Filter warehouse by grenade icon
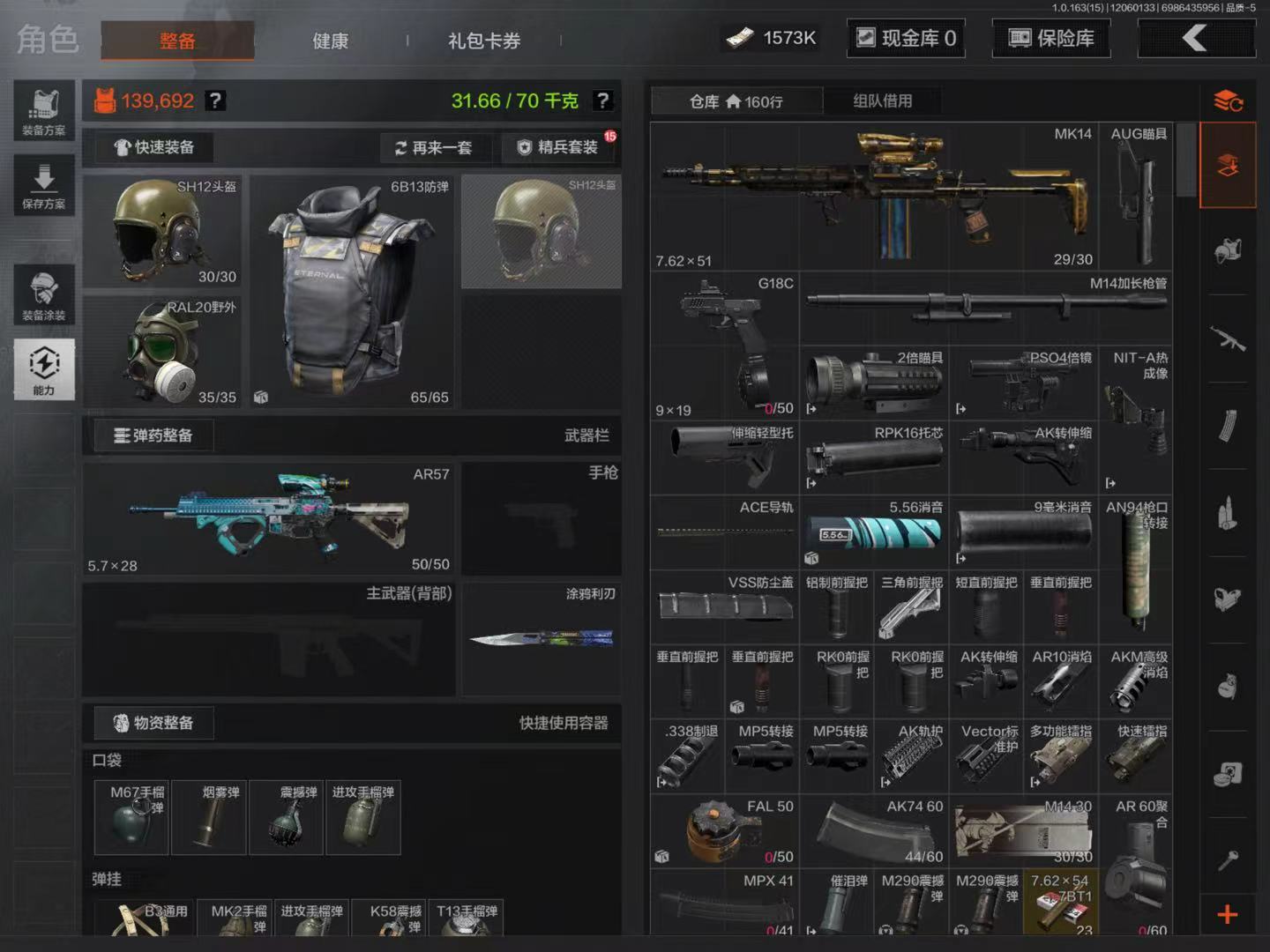The width and height of the screenshot is (1270, 952). point(1228,686)
